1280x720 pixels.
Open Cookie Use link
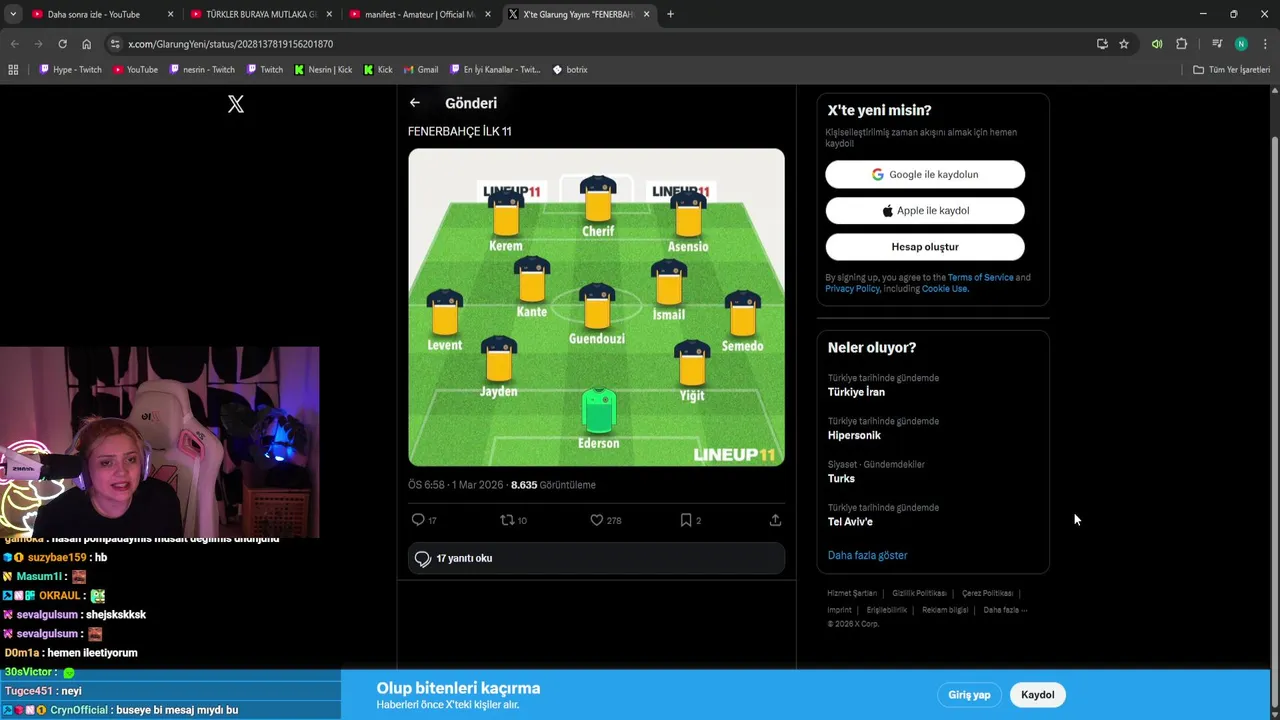[945, 289]
